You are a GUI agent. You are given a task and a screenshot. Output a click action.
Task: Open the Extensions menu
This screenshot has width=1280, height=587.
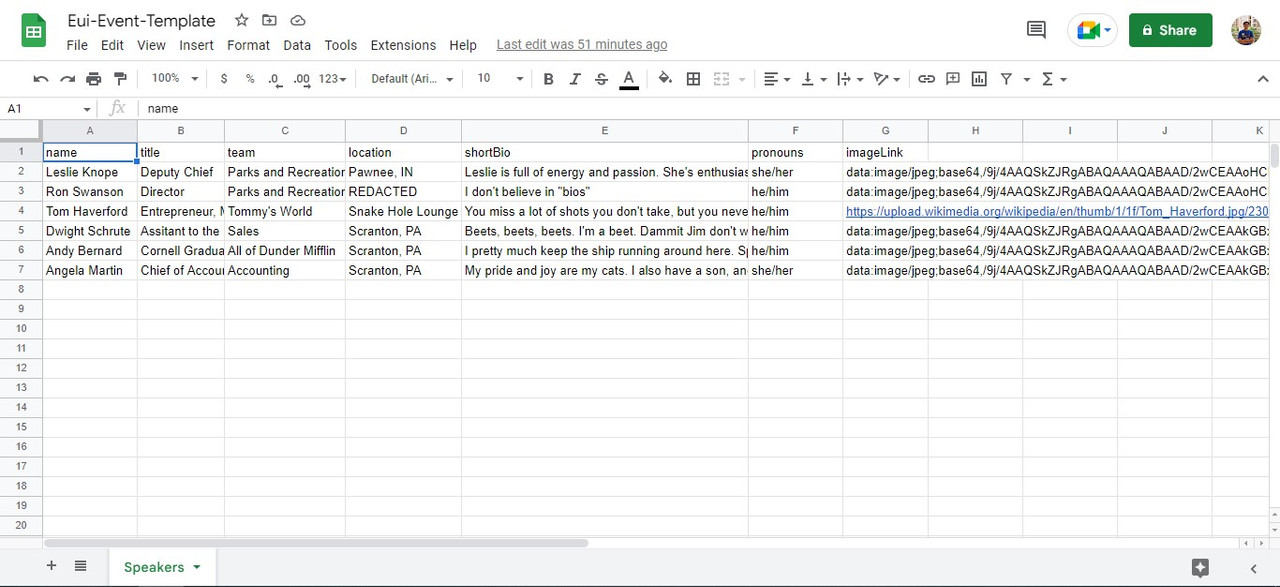coord(403,45)
